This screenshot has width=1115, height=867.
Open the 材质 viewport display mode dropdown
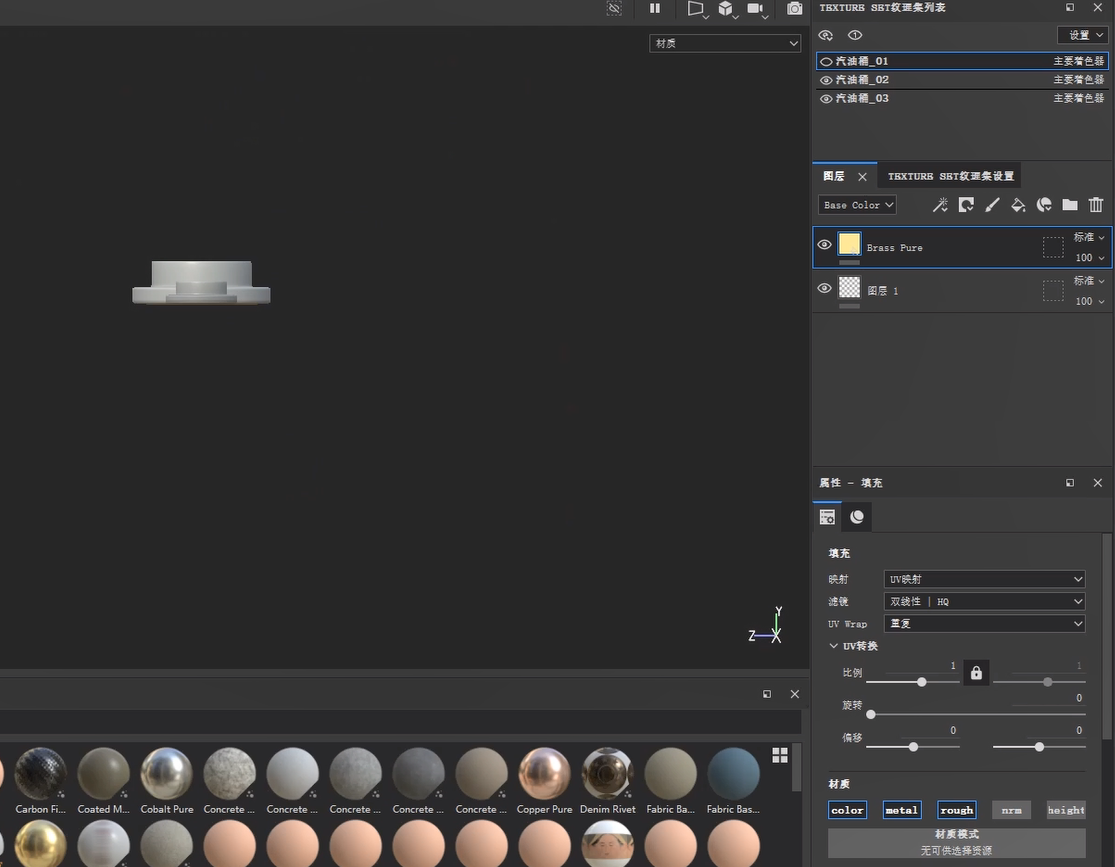tap(725, 43)
